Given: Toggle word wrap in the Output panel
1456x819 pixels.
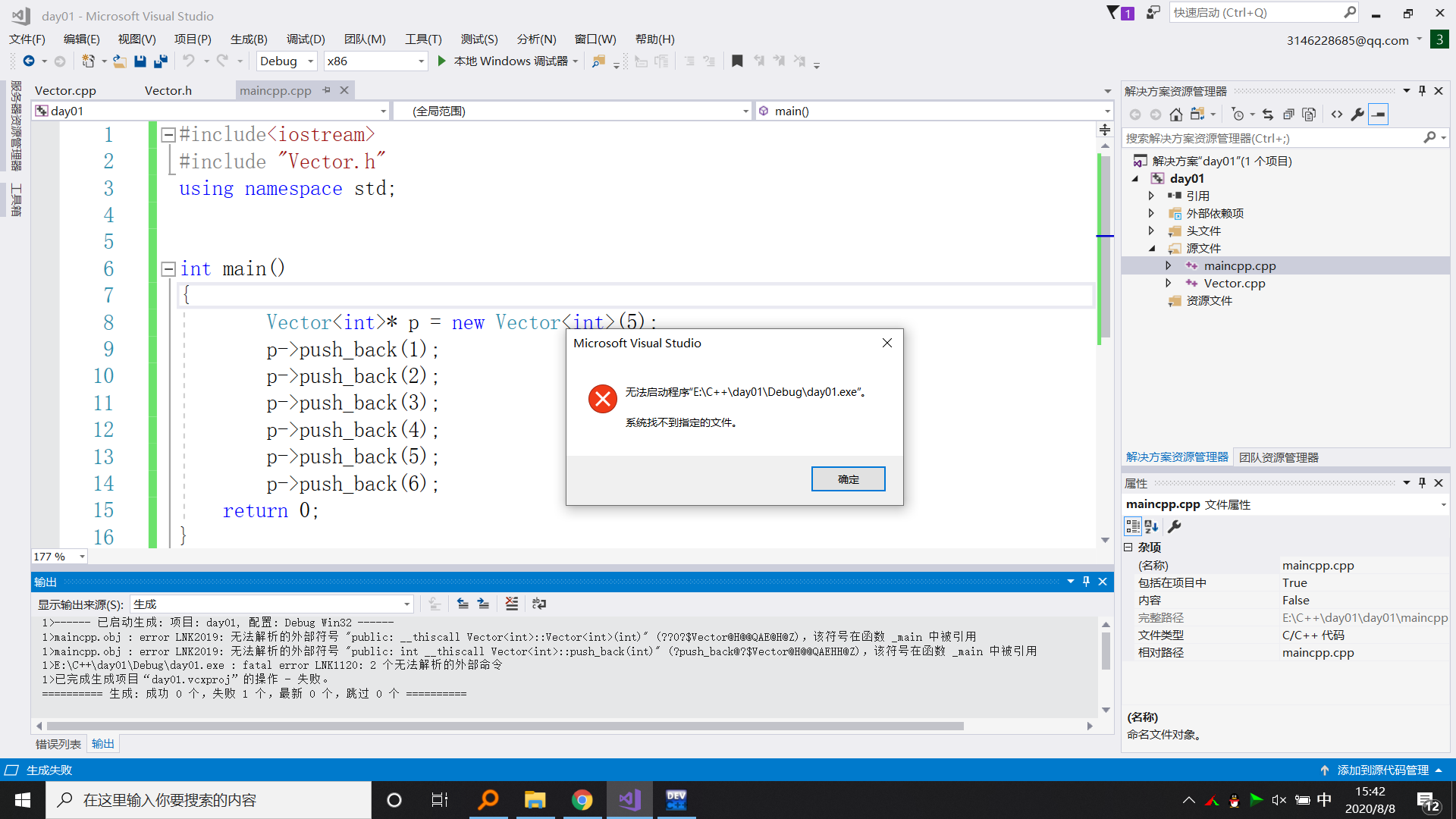Looking at the screenshot, I should (539, 604).
